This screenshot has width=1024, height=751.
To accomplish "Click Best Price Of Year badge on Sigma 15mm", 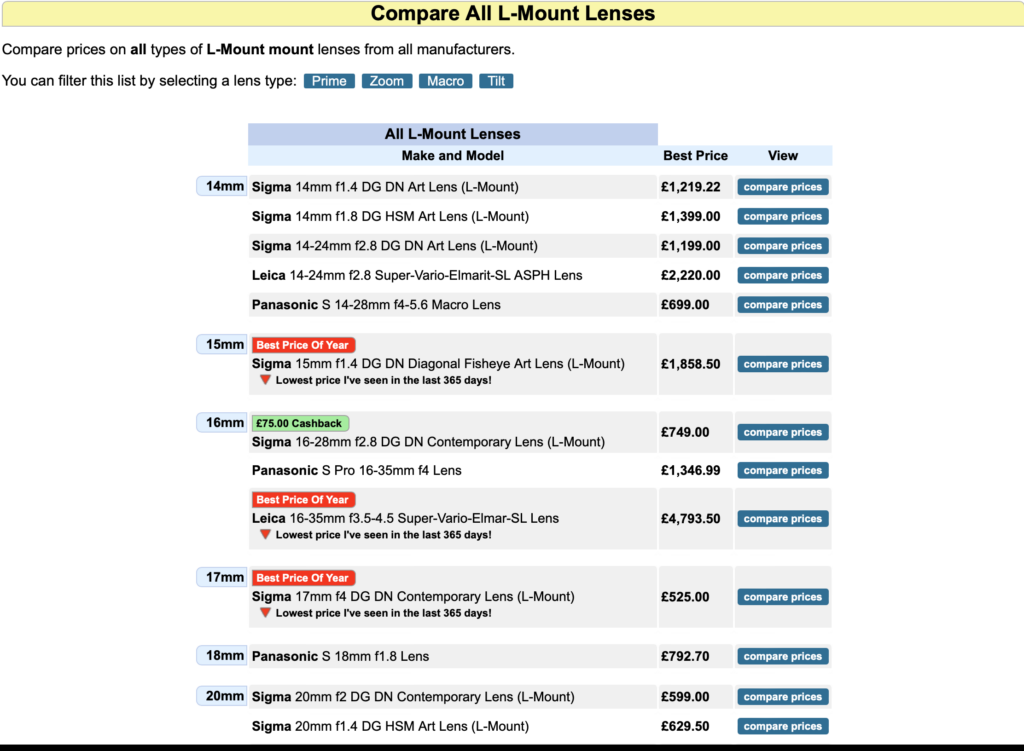I will (304, 345).
